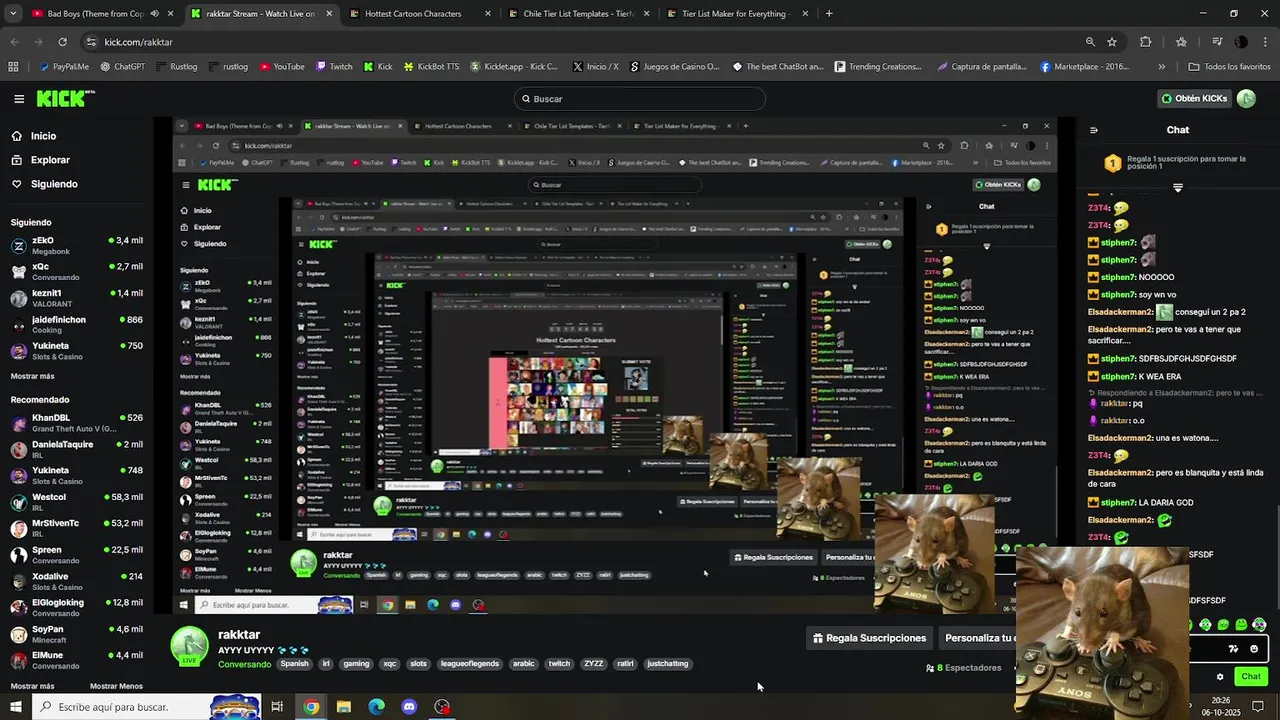Viewport: 1280px width, 720px height.
Task: Open the Todos los favoritos folder
Action: [x=1229, y=67]
